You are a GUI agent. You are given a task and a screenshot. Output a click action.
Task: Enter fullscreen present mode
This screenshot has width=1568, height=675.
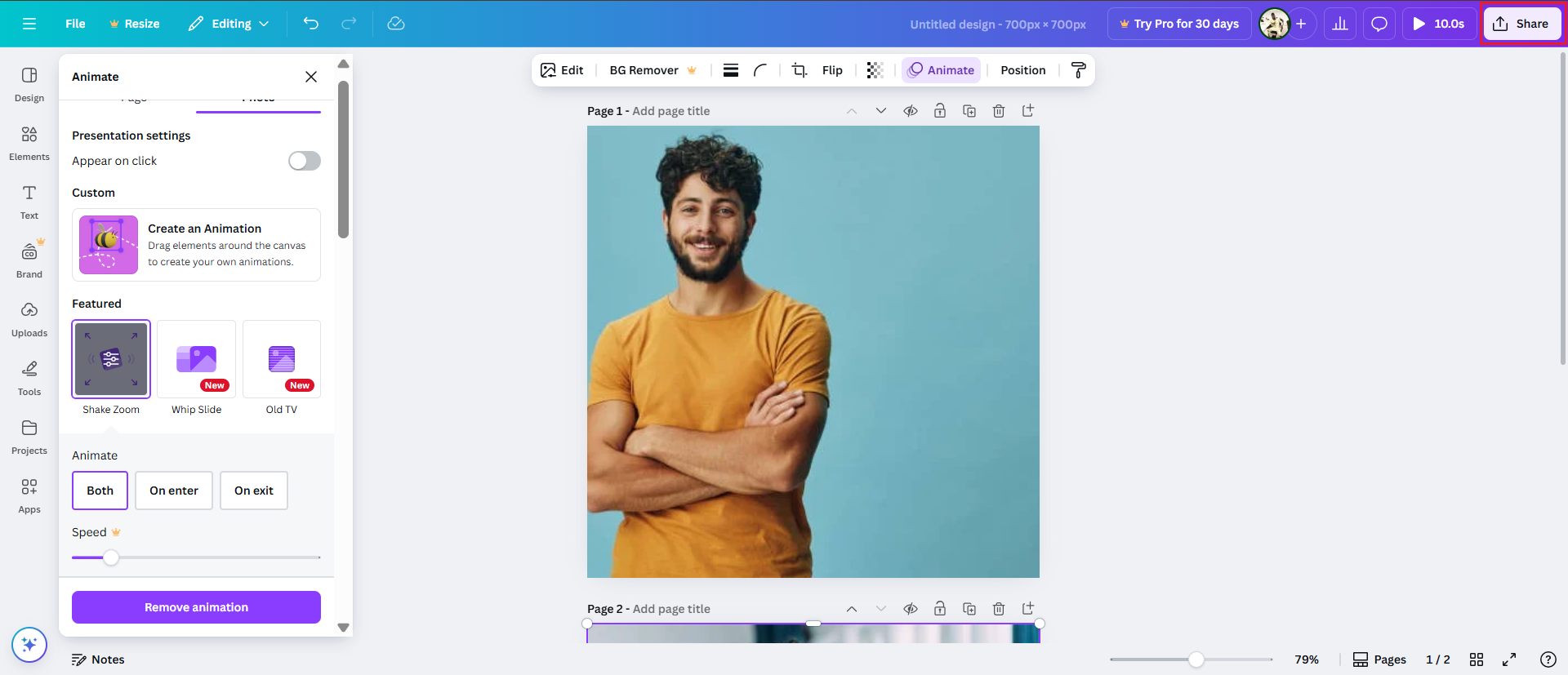pyautogui.click(x=1509, y=659)
